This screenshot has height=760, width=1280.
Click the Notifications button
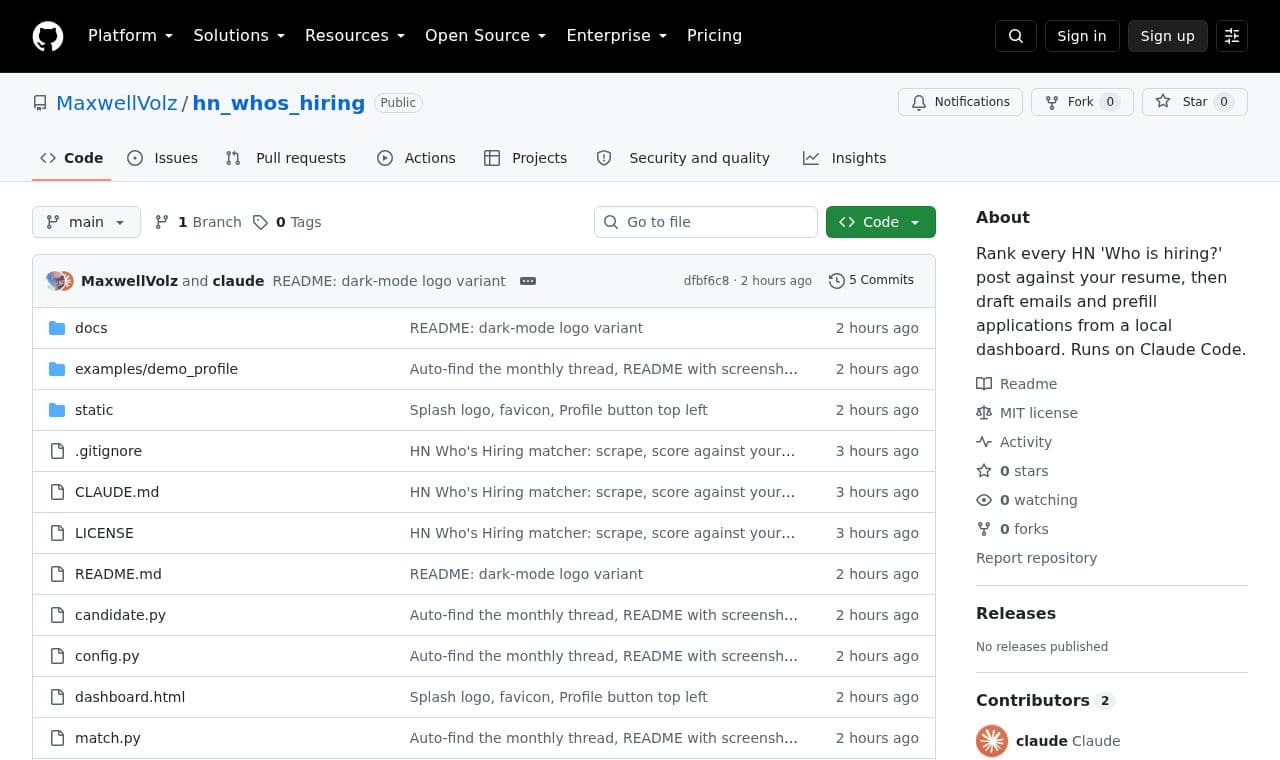pos(961,102)
